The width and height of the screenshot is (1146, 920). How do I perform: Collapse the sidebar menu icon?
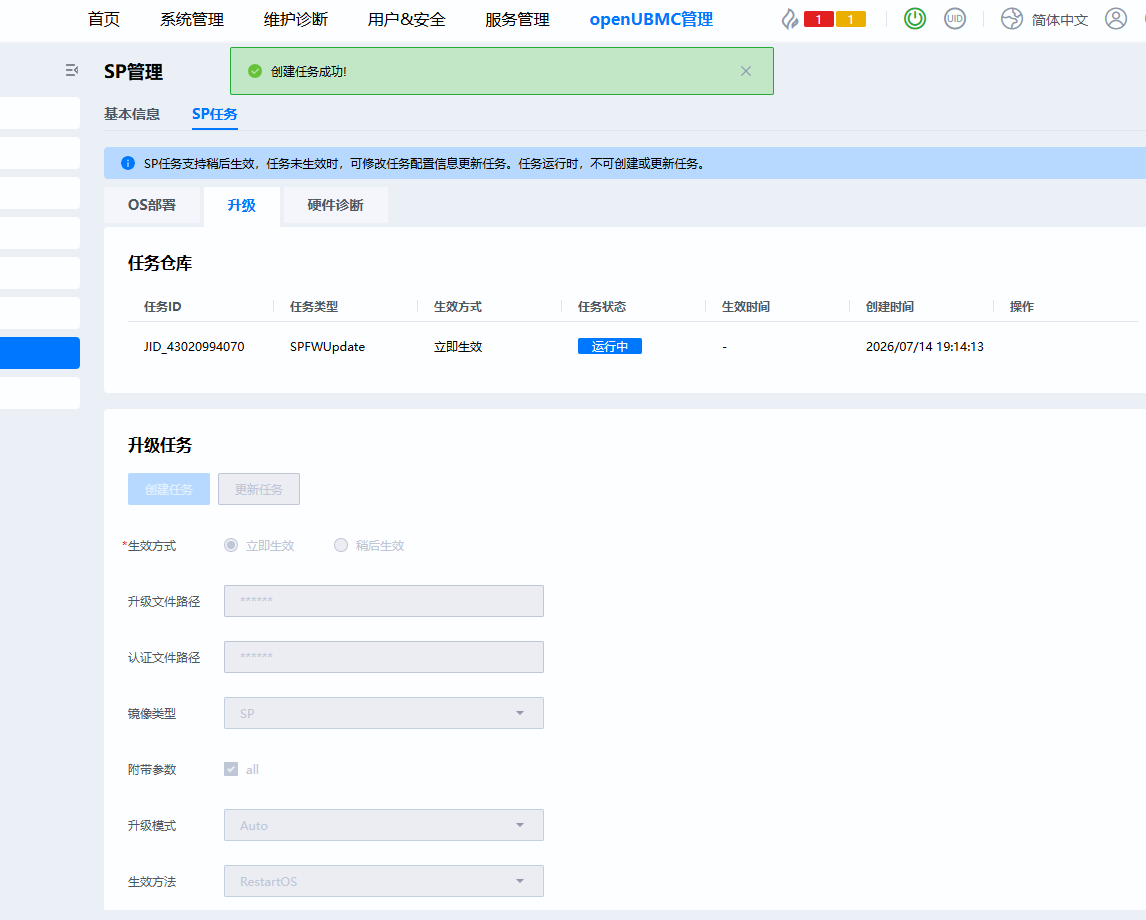click(x=71, y=70)
